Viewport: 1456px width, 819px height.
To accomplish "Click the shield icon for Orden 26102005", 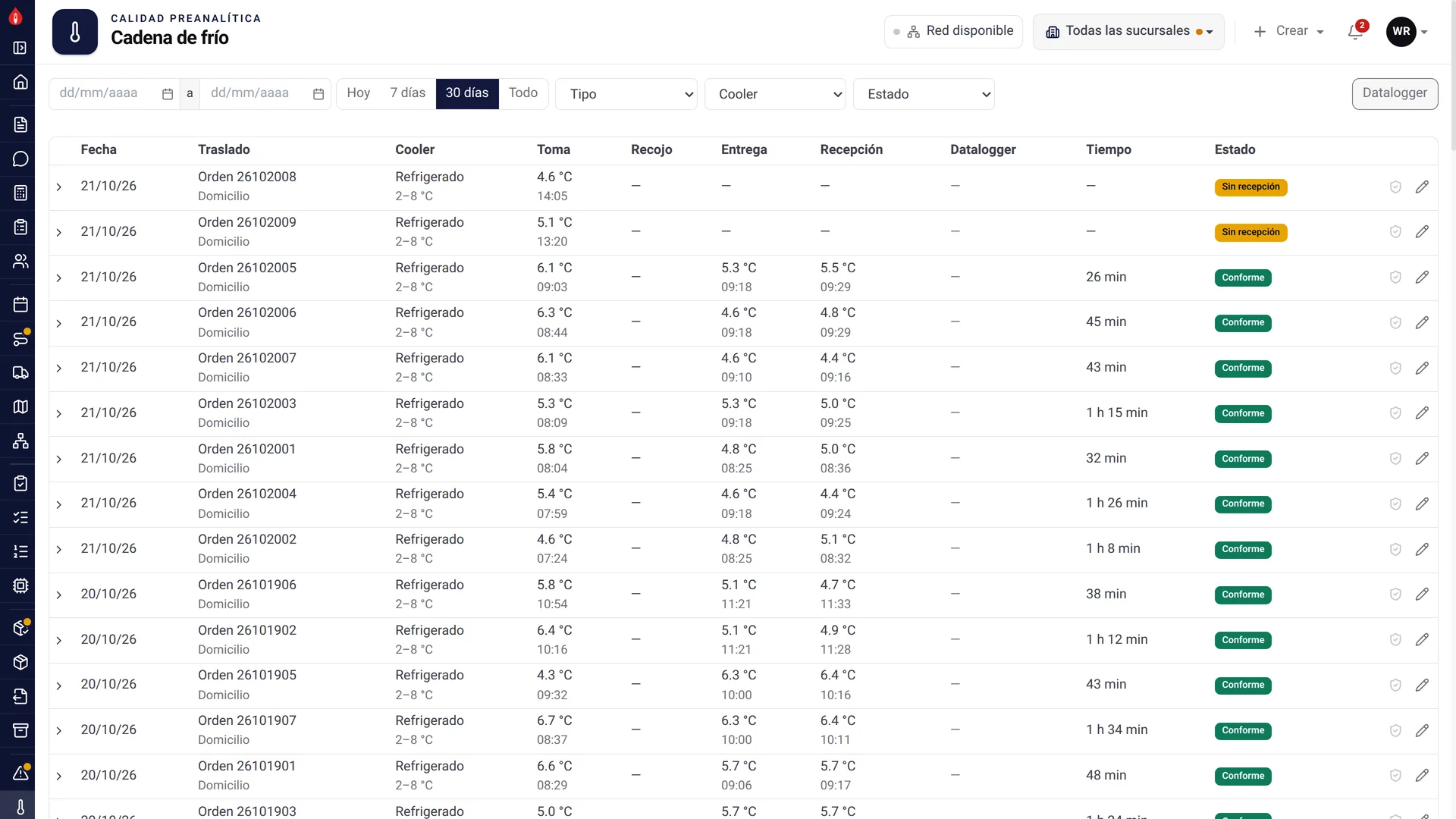I will coord(1395,278).
